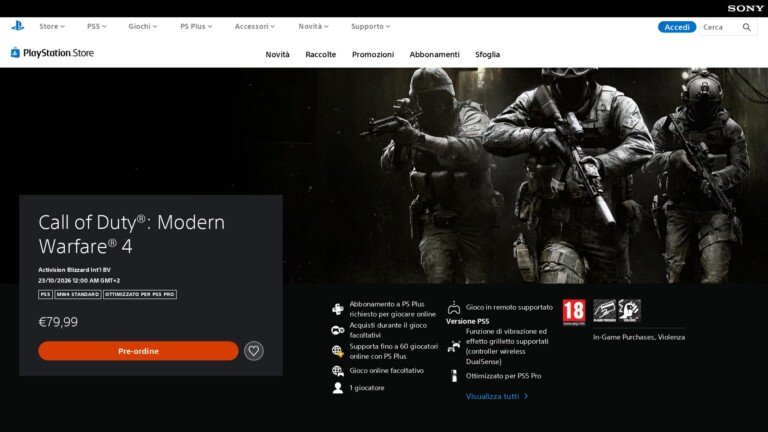Viewport: 768px width, 432px height.
Task: Click the in-game purchases controller icon
Action: point(337,330)
